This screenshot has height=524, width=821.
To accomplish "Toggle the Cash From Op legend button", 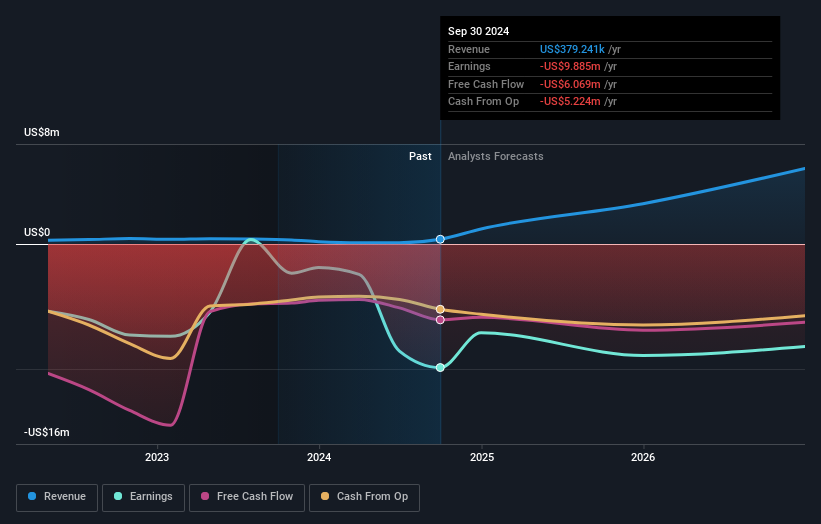I will click(x=364, y=497).
